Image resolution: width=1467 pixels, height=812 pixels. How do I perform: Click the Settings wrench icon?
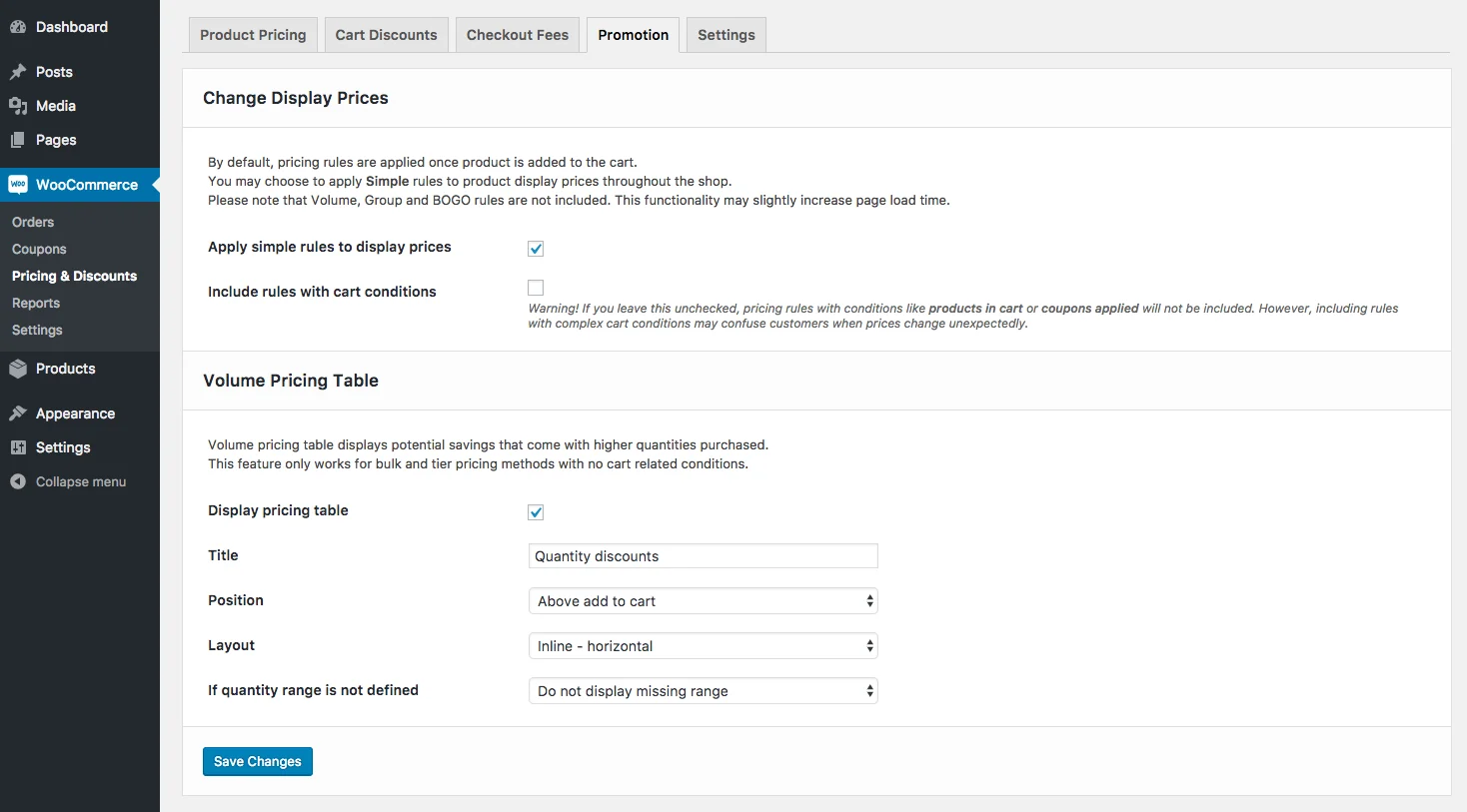[x=18, y=447]
